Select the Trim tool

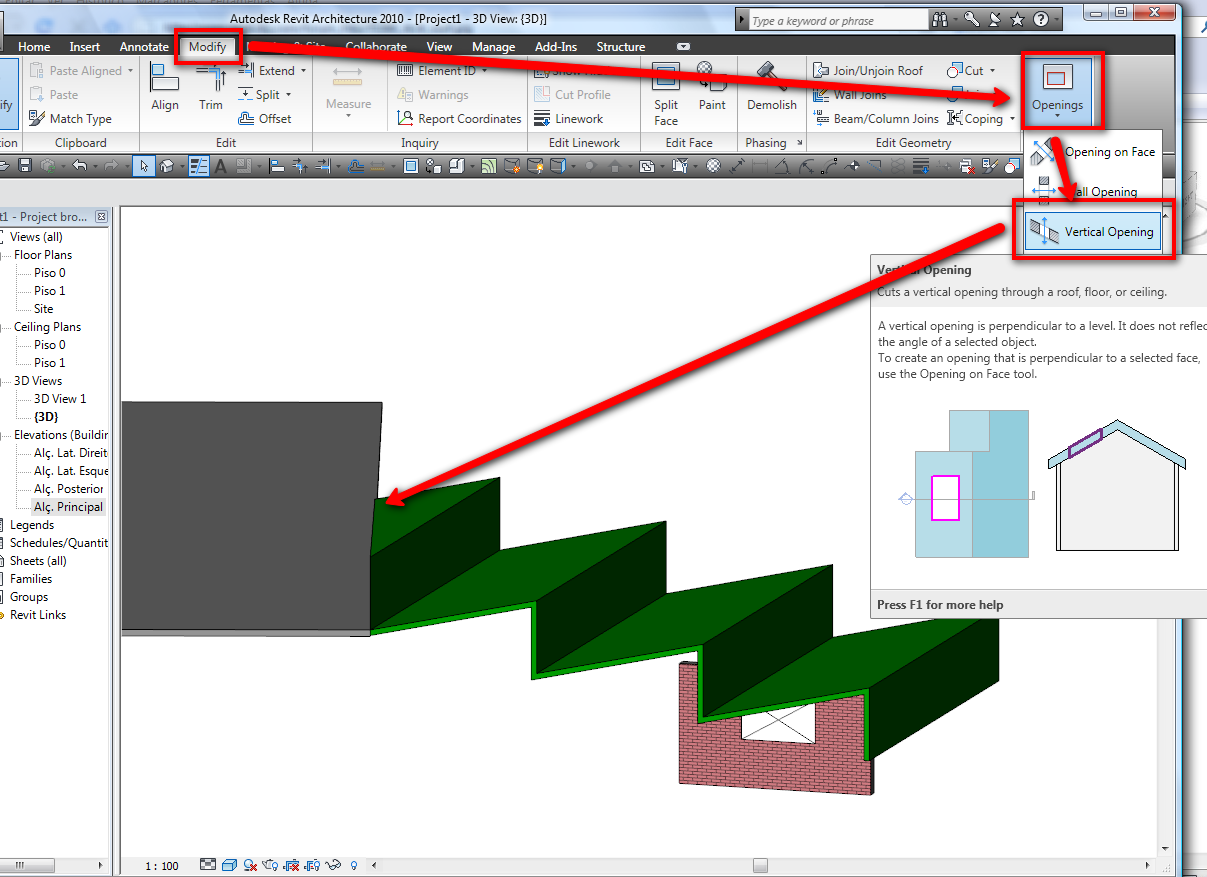pos(211,87)
